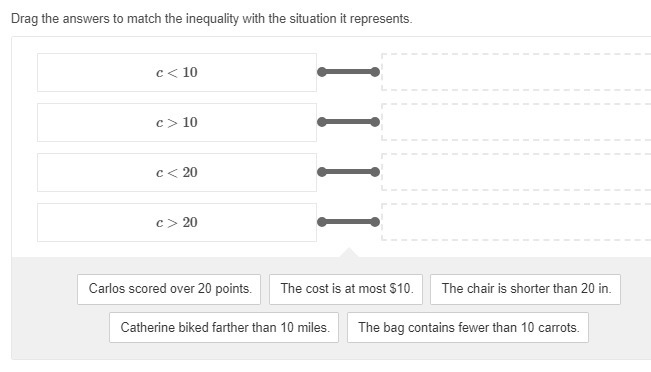This screenshot has height=372, width=651.
Task: Select the 'Carlos scored over 20 points.' answer tile
Action: [169, 289]
